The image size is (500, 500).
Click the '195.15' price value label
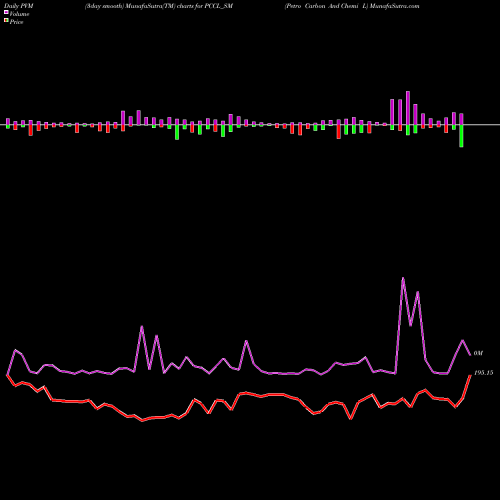tap(483, 373)
